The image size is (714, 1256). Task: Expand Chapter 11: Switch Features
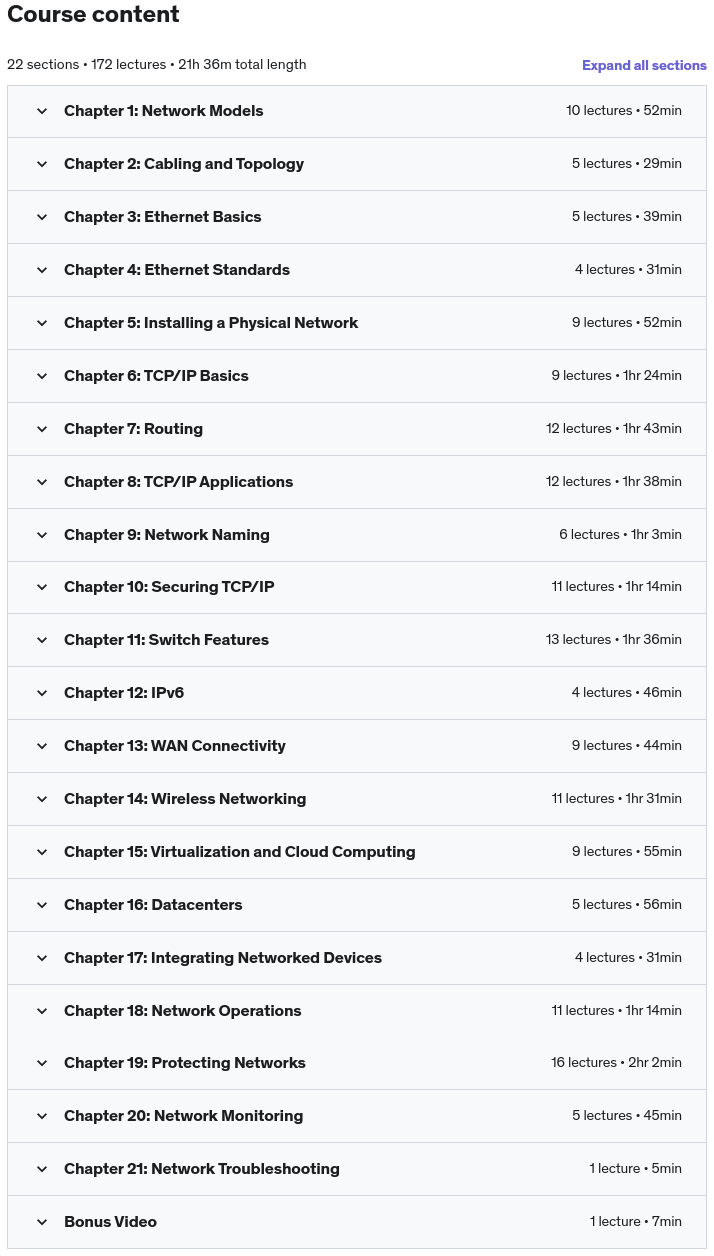point(357,640)
